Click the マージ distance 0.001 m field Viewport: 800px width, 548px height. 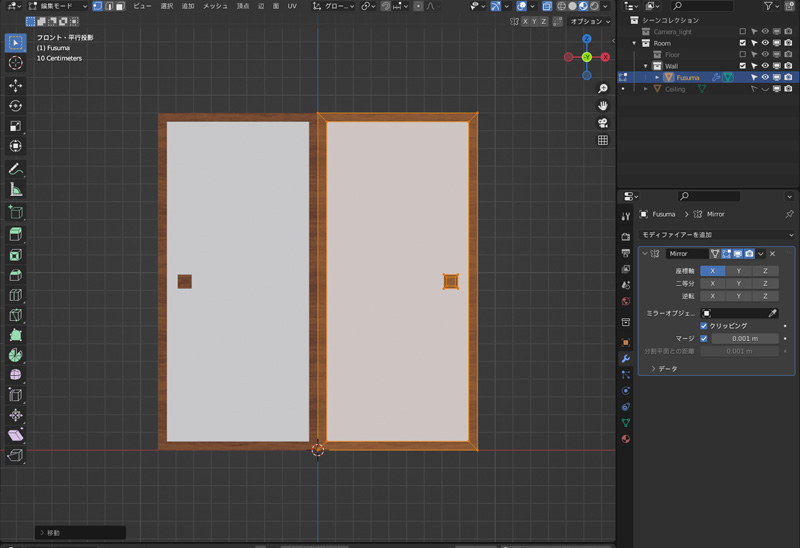click(x=744, y=338)
